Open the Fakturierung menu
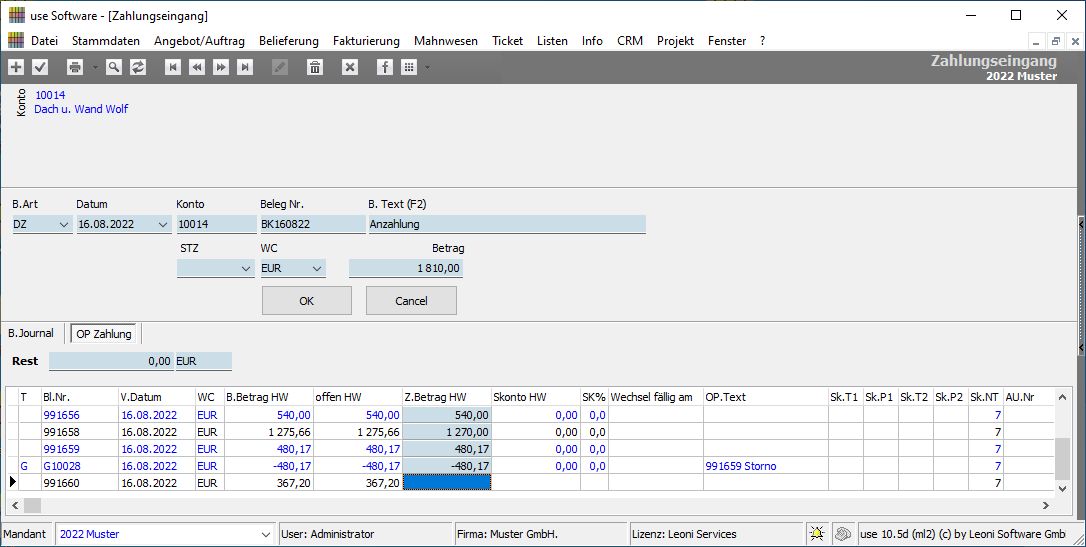1086x547 pixels. pos(366,41)
